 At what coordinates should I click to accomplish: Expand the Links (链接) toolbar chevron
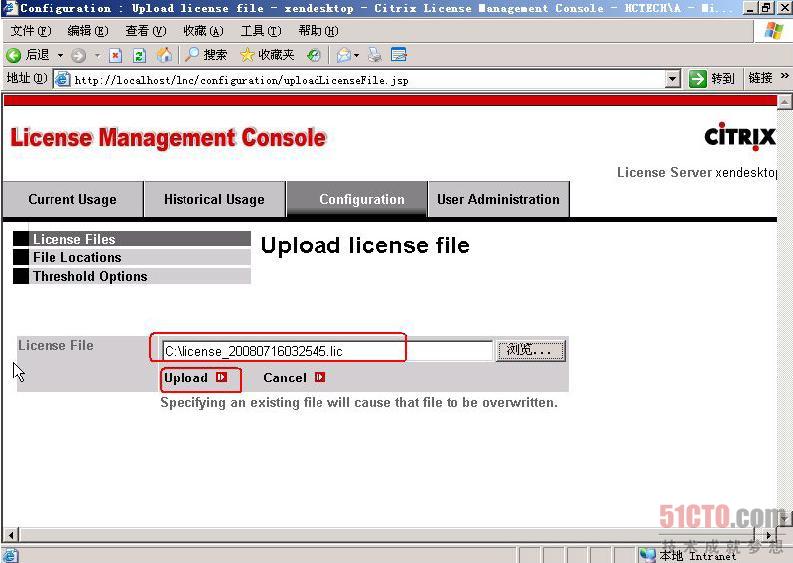(x=784, y=76)
